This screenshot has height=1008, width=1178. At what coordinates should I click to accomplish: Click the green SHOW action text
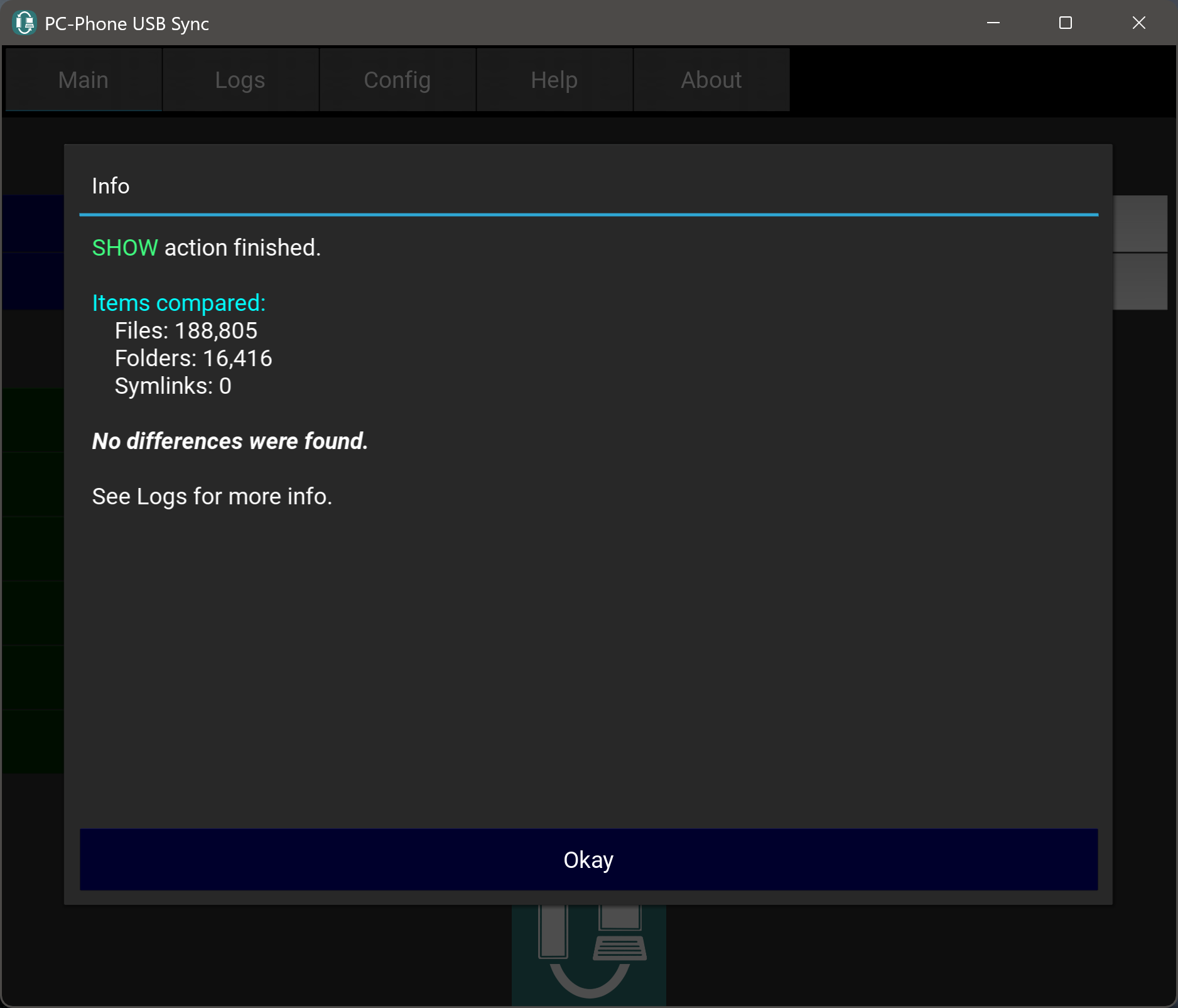coord(125,248)
